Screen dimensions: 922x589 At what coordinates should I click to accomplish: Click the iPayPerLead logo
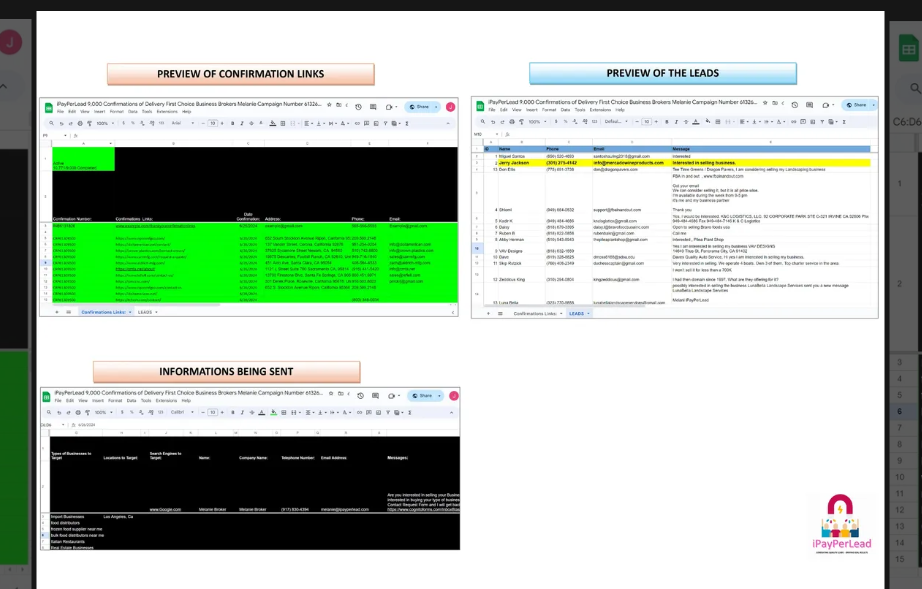[x=841, y=524]
